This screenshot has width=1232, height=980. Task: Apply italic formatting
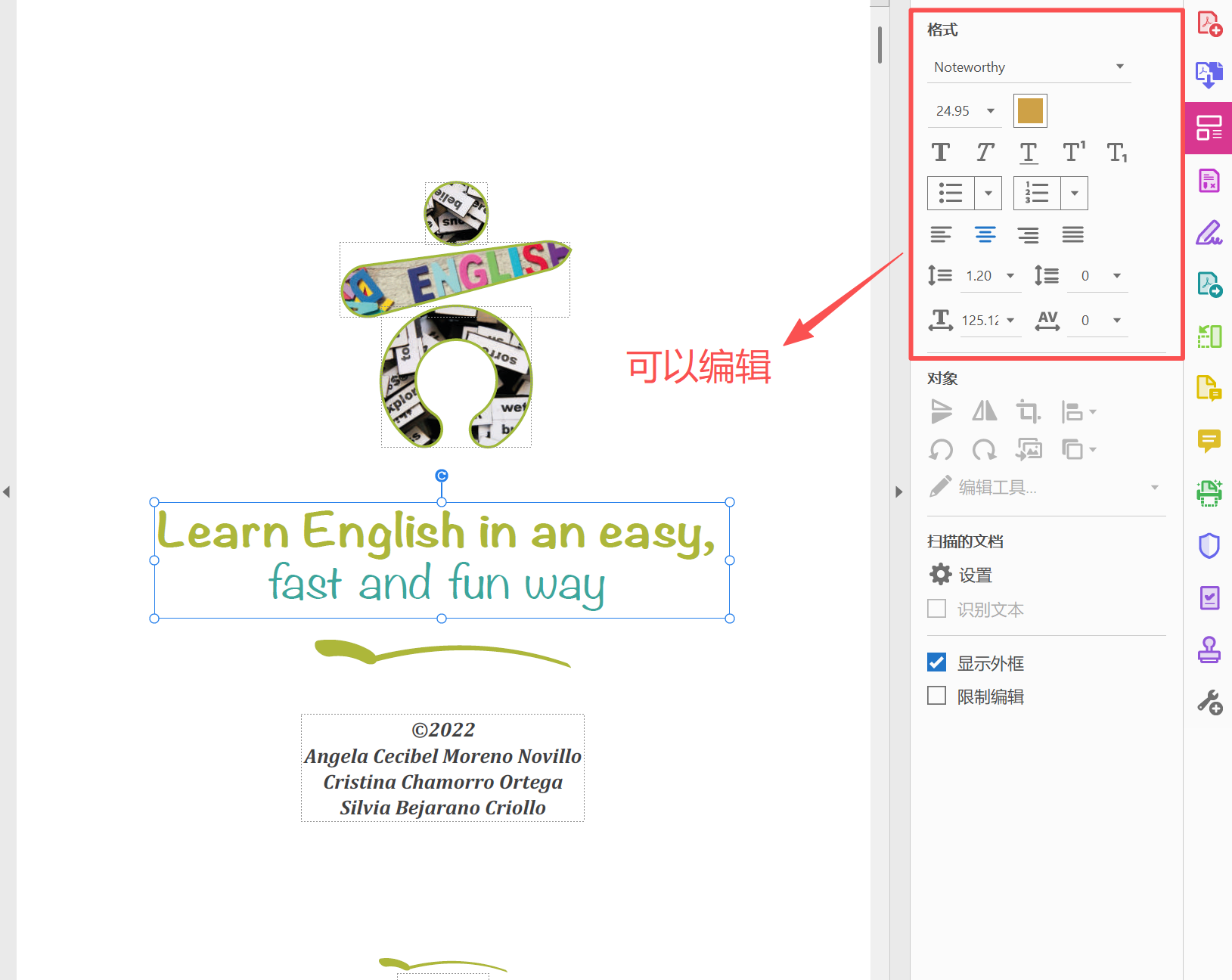[x=985, y=152]
